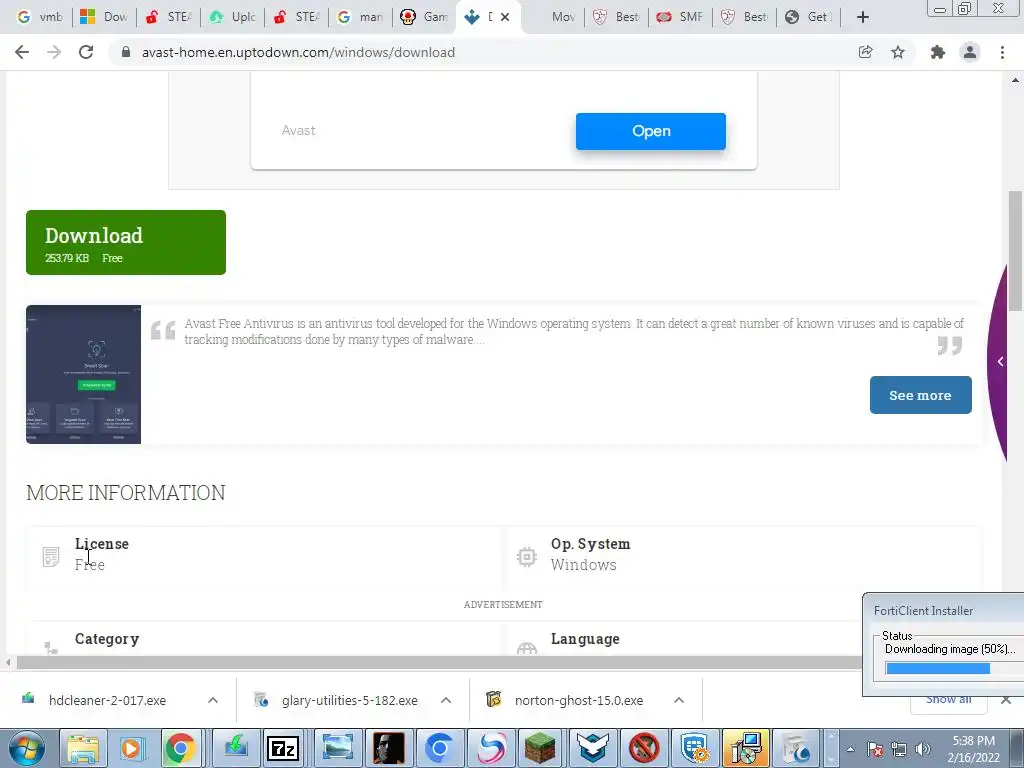Click the See more button
Screen dimensions: 1024x768
coord(920,395)
